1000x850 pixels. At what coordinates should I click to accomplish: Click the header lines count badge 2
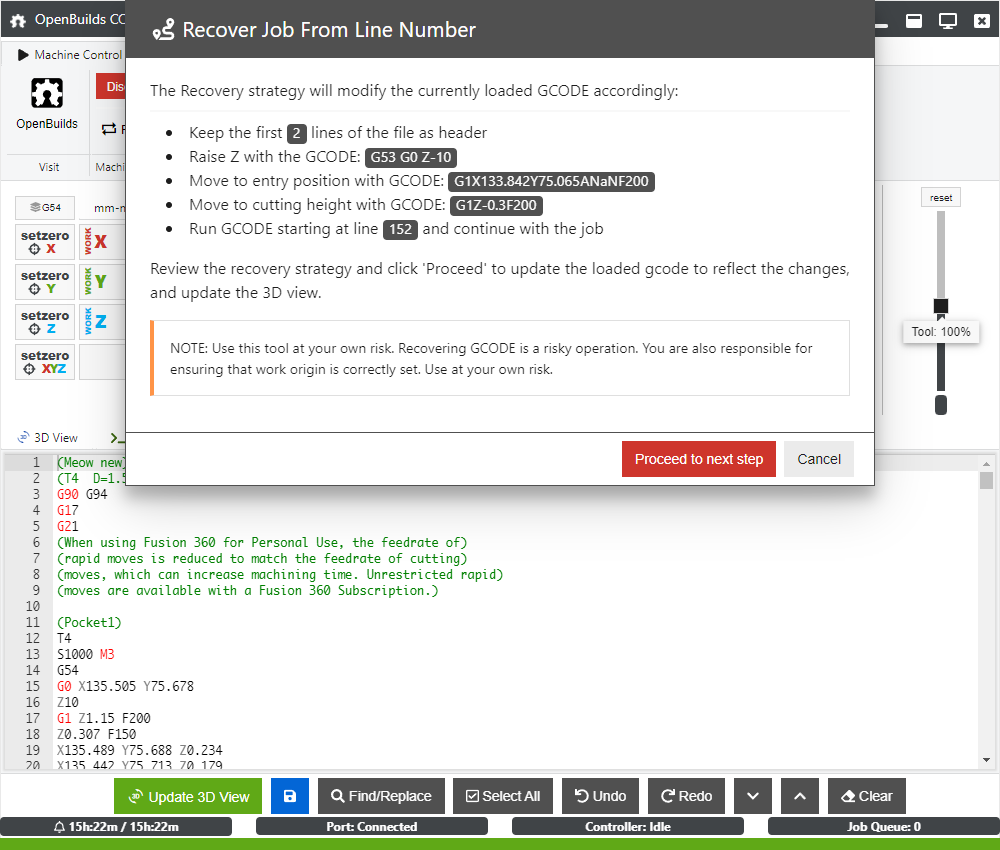click(x=297, y=133)
